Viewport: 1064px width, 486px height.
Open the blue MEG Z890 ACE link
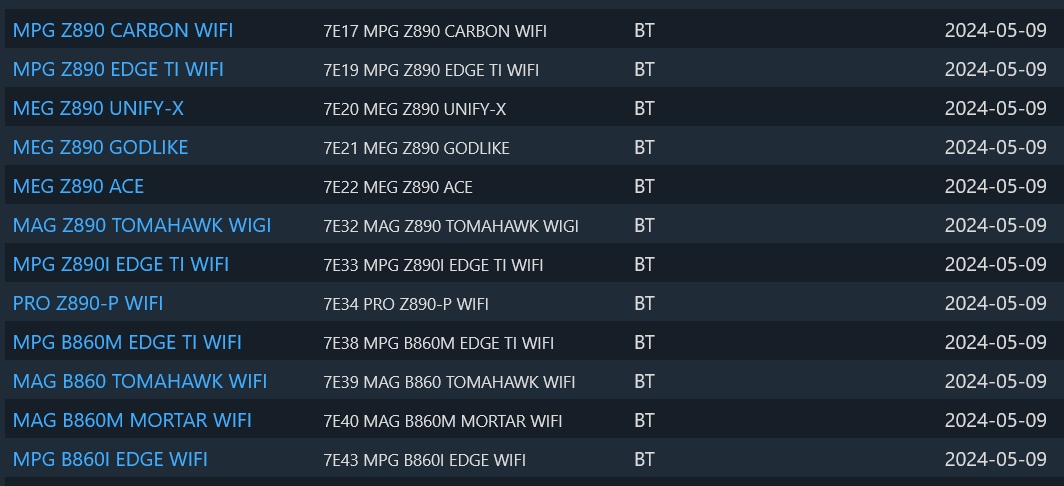(78, 187)
